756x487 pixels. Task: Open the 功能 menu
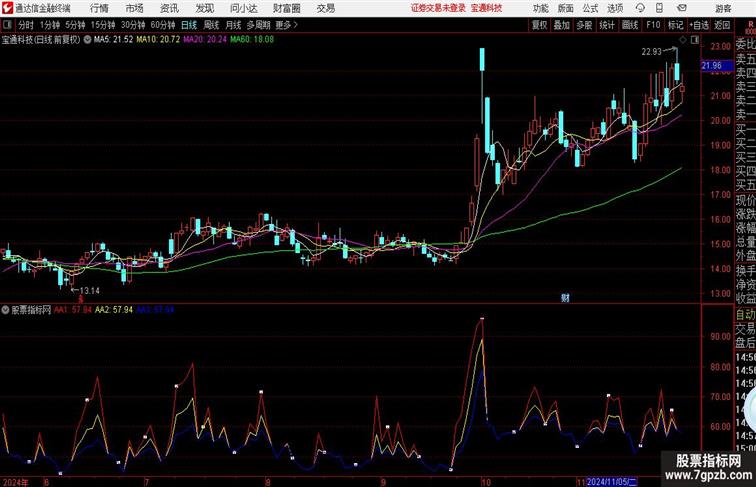click(540, 8)
